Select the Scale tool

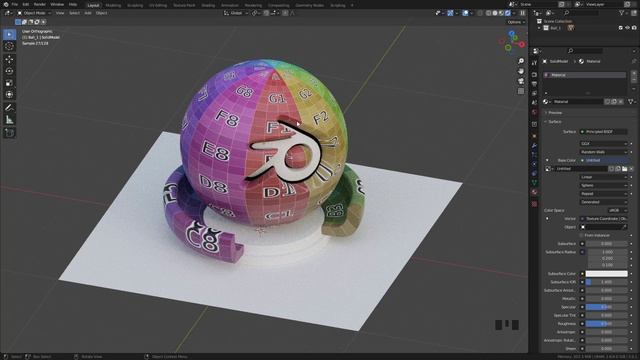[9, 83]
